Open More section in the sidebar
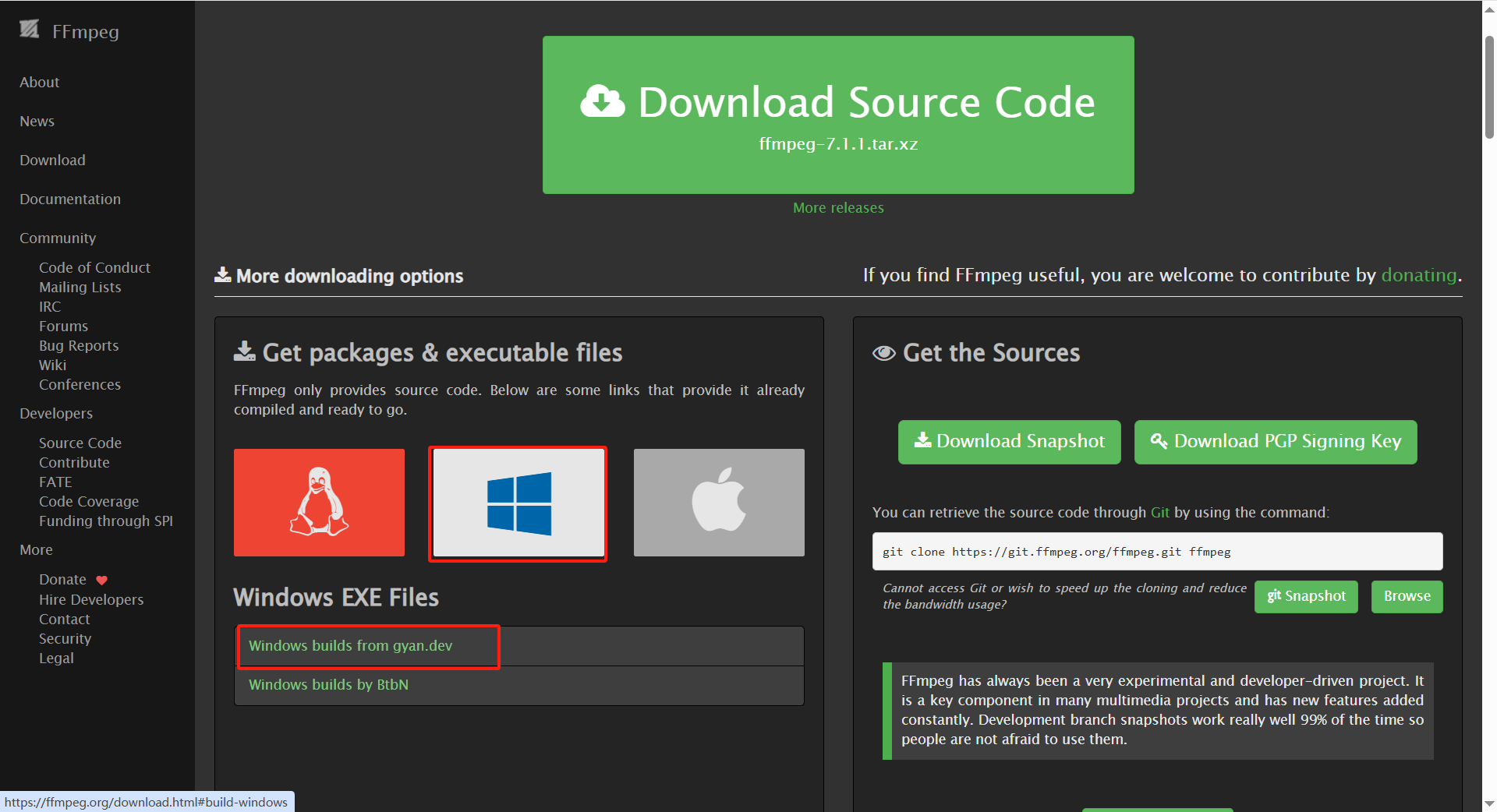Screen dimensions: 1497x812 (x=36, y=550)
